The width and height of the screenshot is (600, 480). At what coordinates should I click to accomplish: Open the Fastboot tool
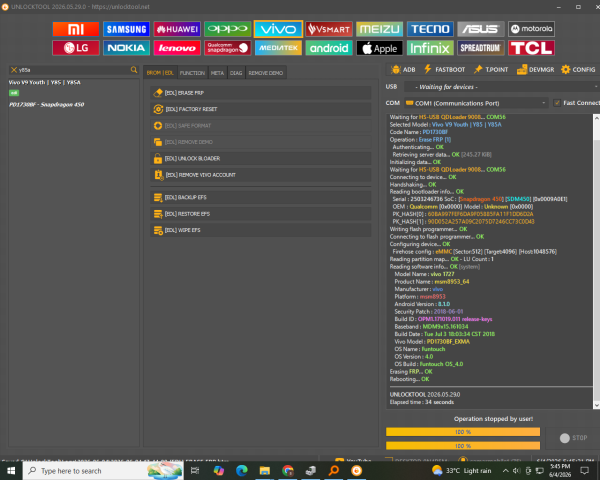click(x=444, y=70)
